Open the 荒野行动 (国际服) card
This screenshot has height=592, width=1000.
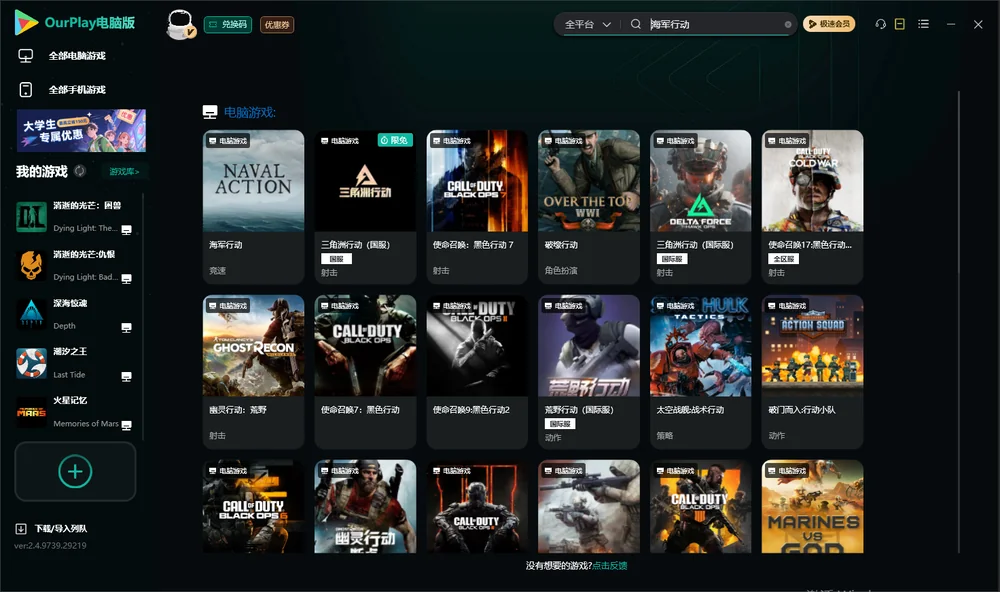coord(589,371)
